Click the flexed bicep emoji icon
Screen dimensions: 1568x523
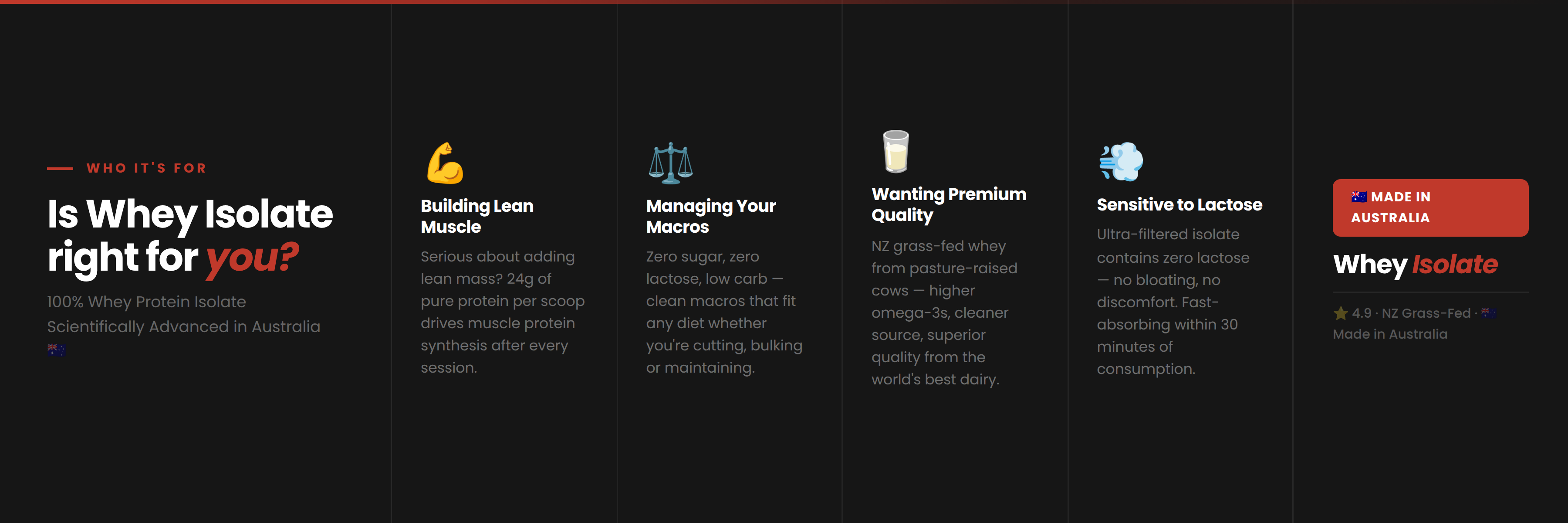pos(445,163)
